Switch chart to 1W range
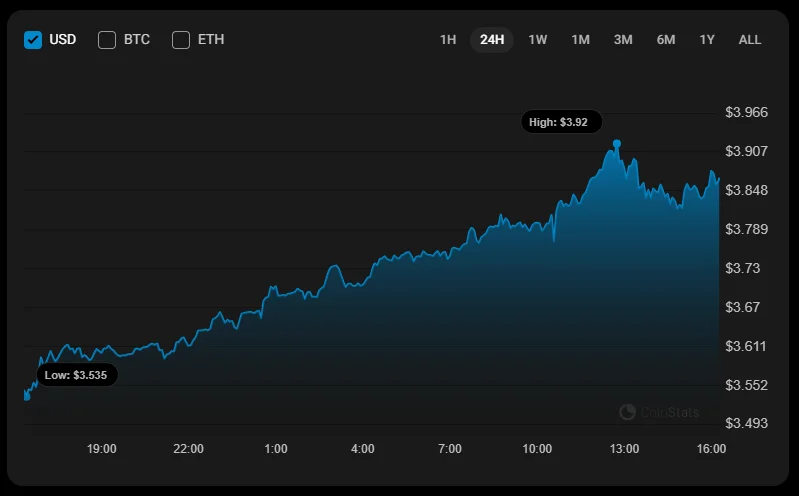This screenshot has width=799, height=496. [538, 40]
